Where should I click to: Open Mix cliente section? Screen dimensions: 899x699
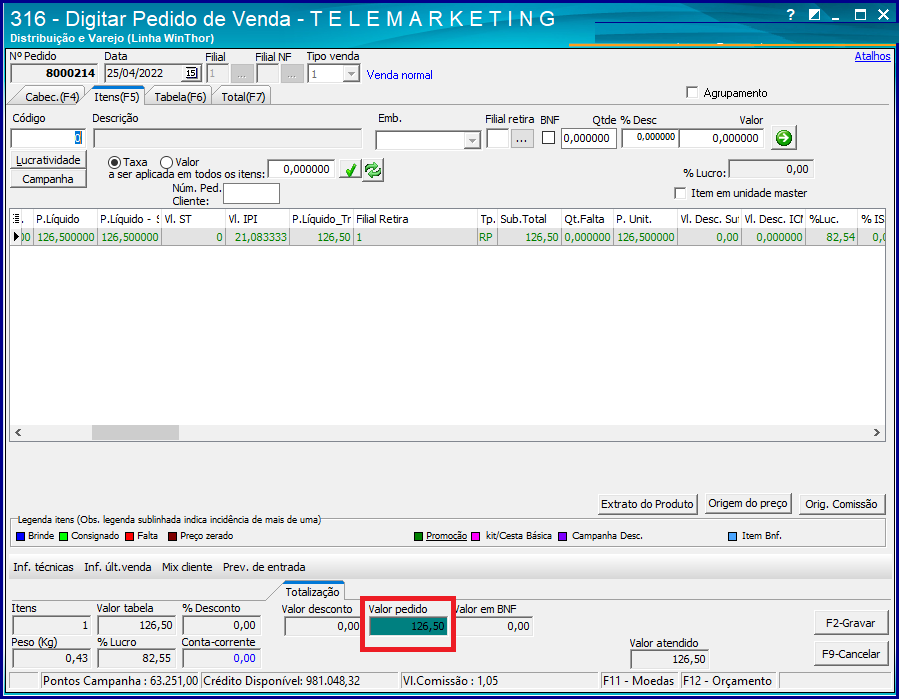click(187, 567)
